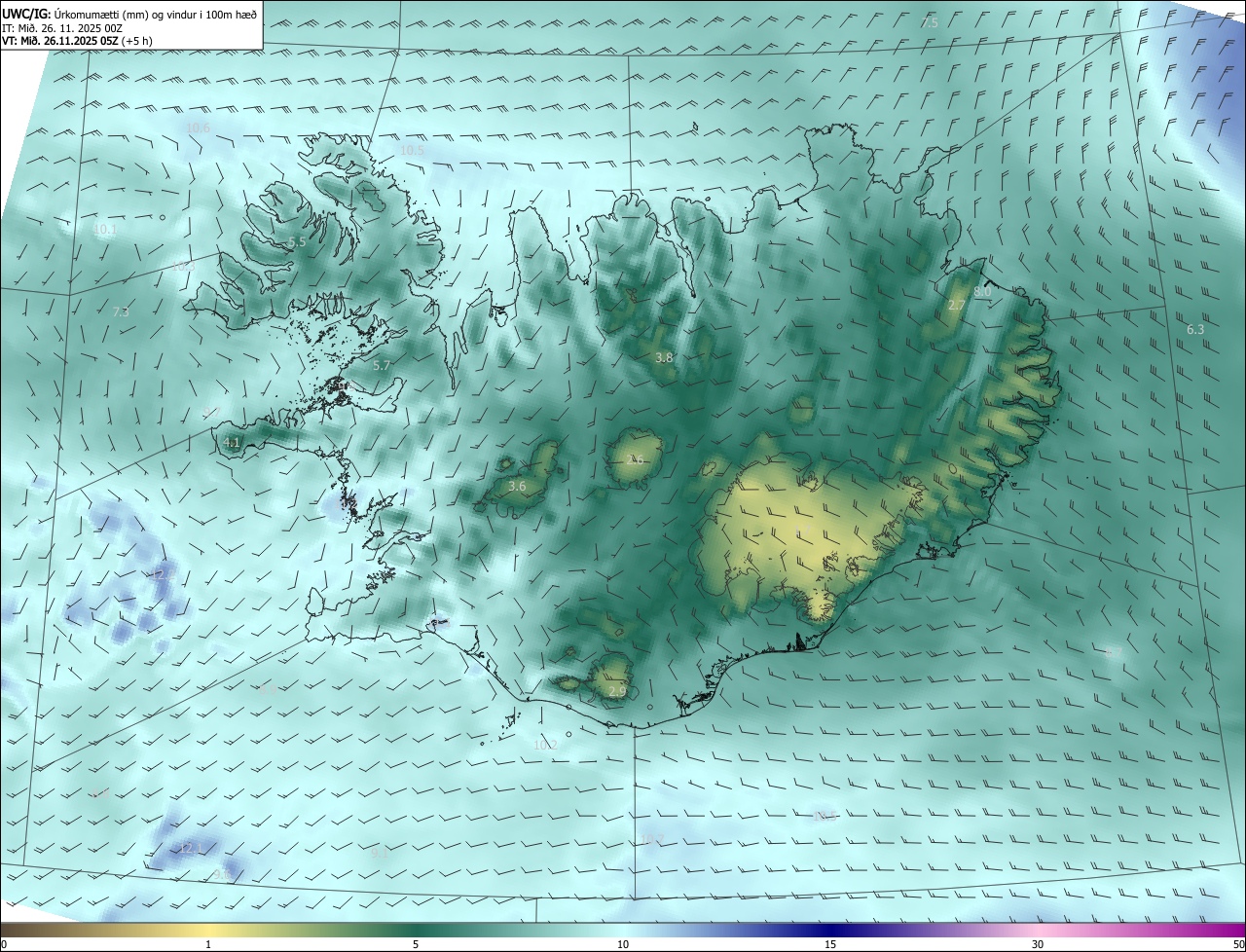Viewport: 1246px width, 952px height.
Task: Click the 'VT: Mið. 26.11.2025 05Z (+5 h)' line
Action: point(77,41)
